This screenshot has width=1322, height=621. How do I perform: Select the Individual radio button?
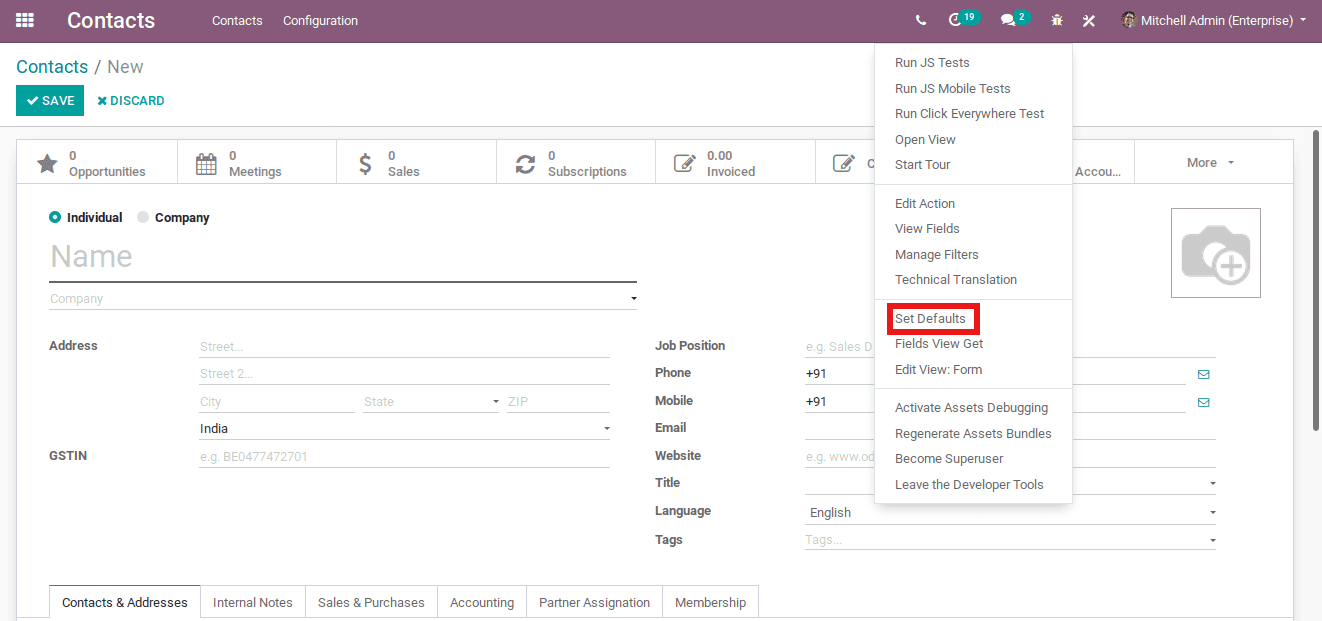click(x=55, y=217)
